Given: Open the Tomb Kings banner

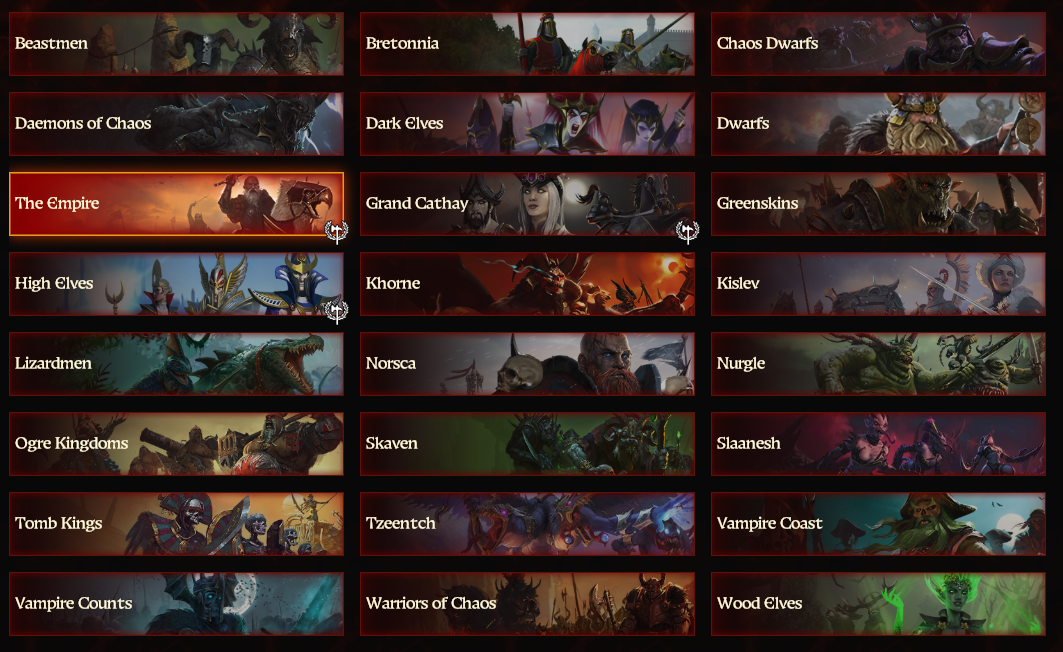Looking at the screenshot, I should [176, 524].
